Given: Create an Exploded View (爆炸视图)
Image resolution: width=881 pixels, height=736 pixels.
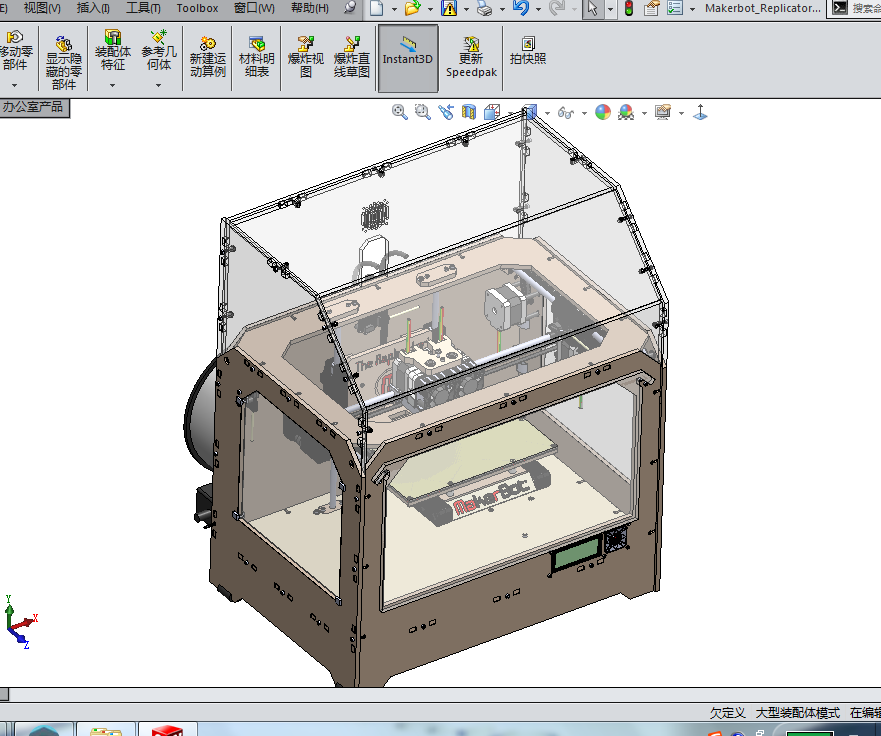Looking at the screenshot, I should point(305,58).
